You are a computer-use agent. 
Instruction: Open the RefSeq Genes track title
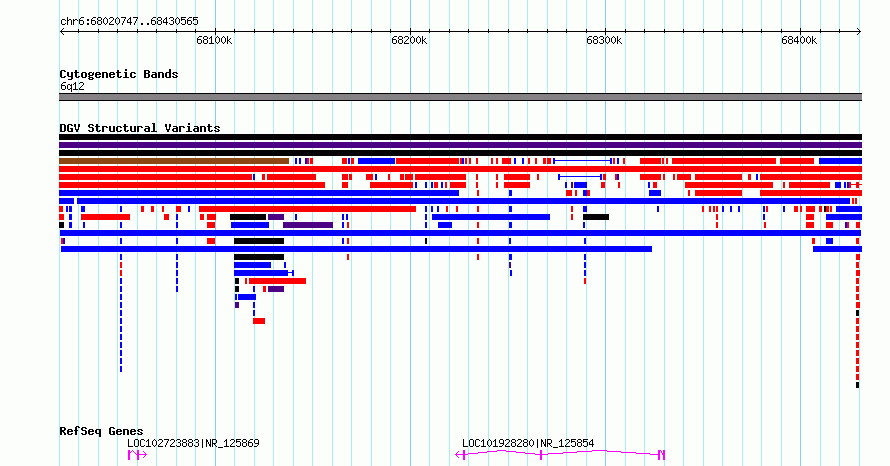tap(101, 431)
